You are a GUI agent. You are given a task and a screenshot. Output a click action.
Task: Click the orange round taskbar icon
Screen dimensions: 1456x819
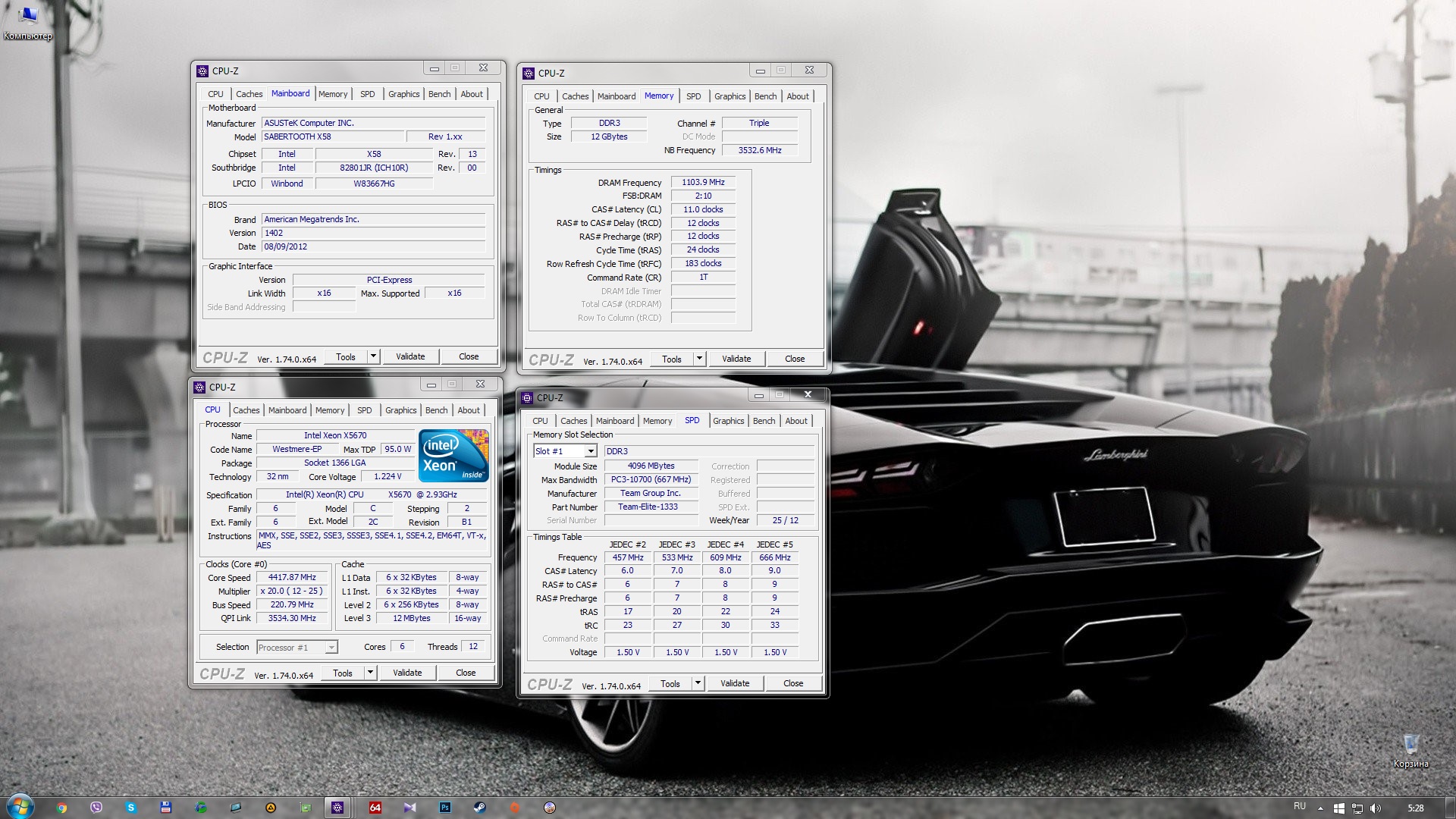[515, 808]
